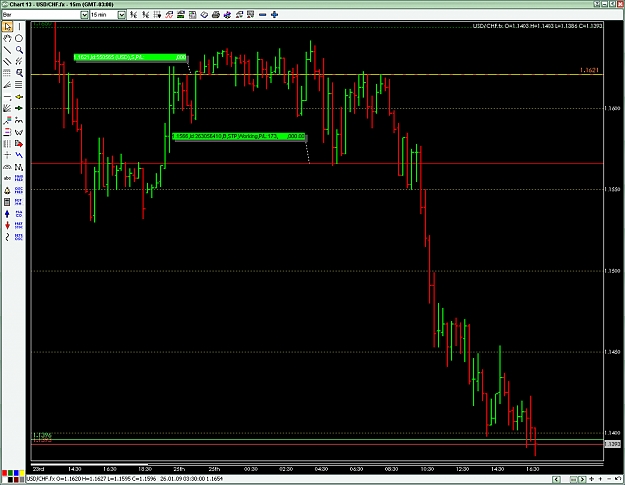Click the 1.1621 price level label

click(589, 70)
